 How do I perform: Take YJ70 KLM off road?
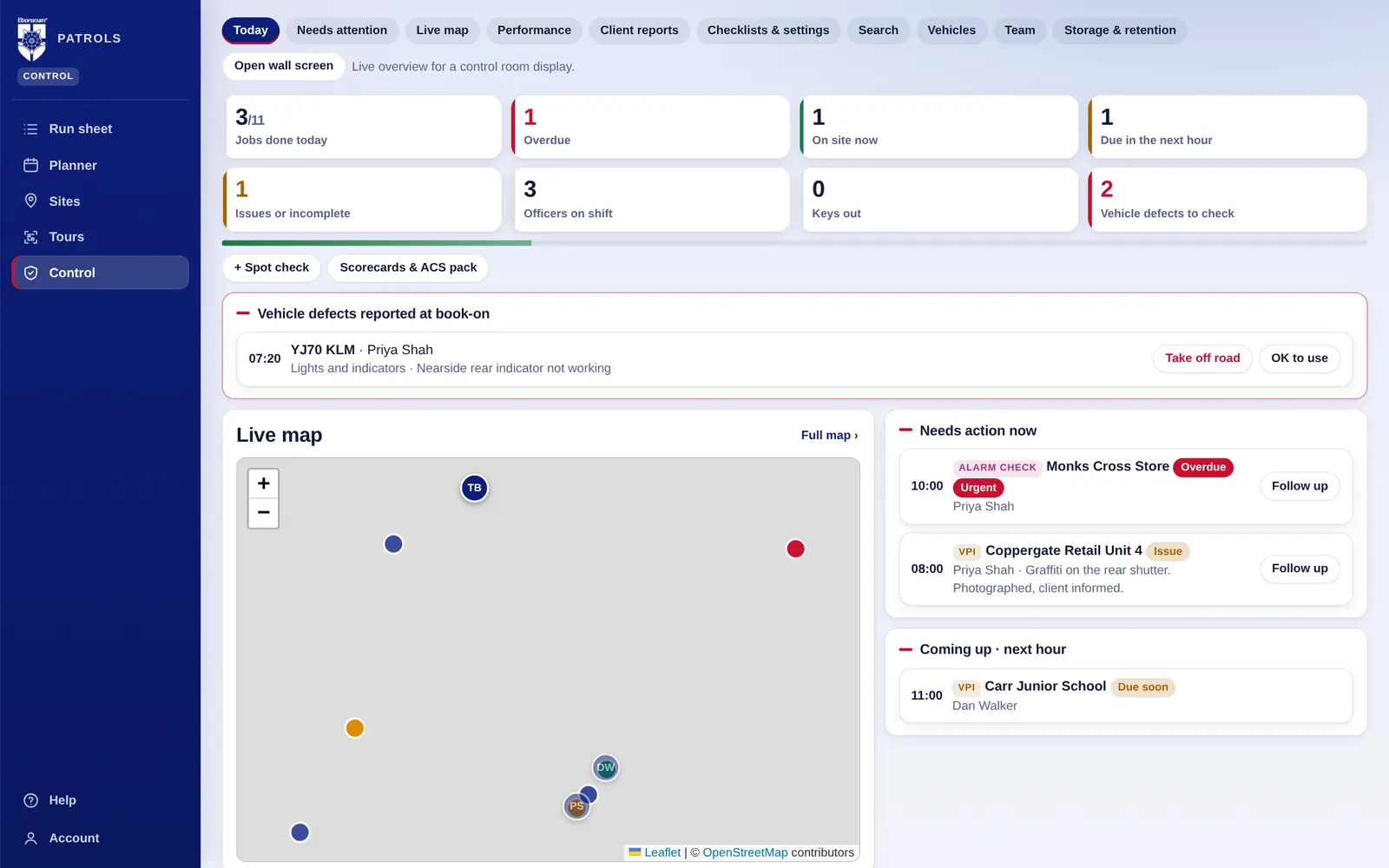1202,358
